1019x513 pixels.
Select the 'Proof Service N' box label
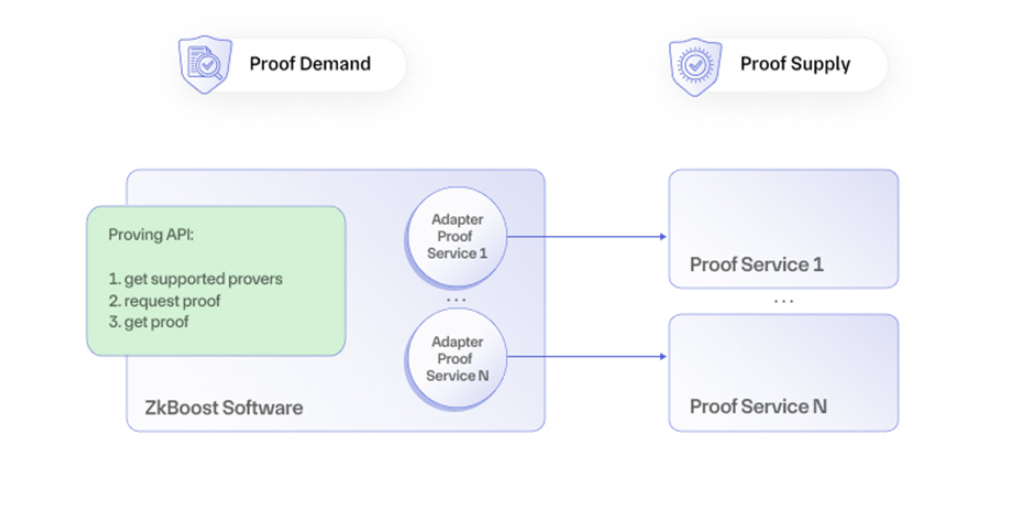758,407
